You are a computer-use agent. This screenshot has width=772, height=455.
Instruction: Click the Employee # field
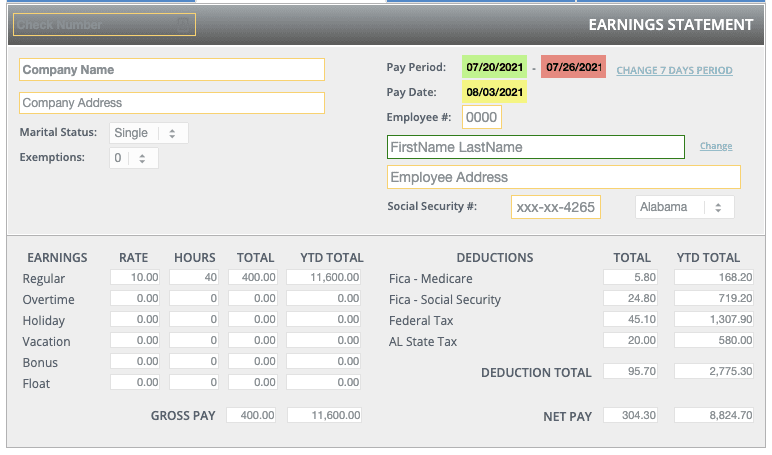tap(482, 117)
